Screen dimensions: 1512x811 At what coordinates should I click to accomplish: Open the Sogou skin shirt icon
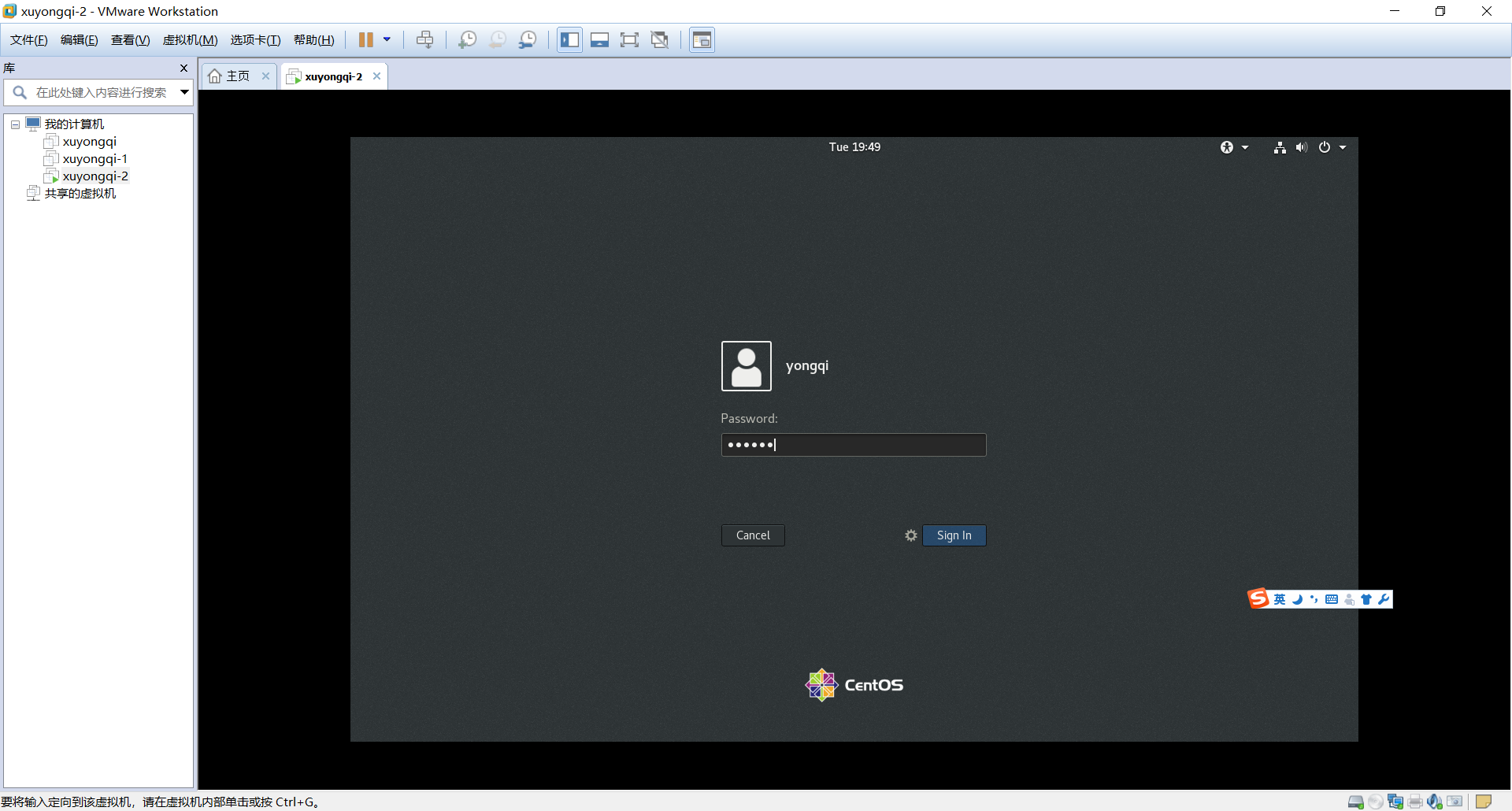pyautogui.click(x=1366, y=599)
